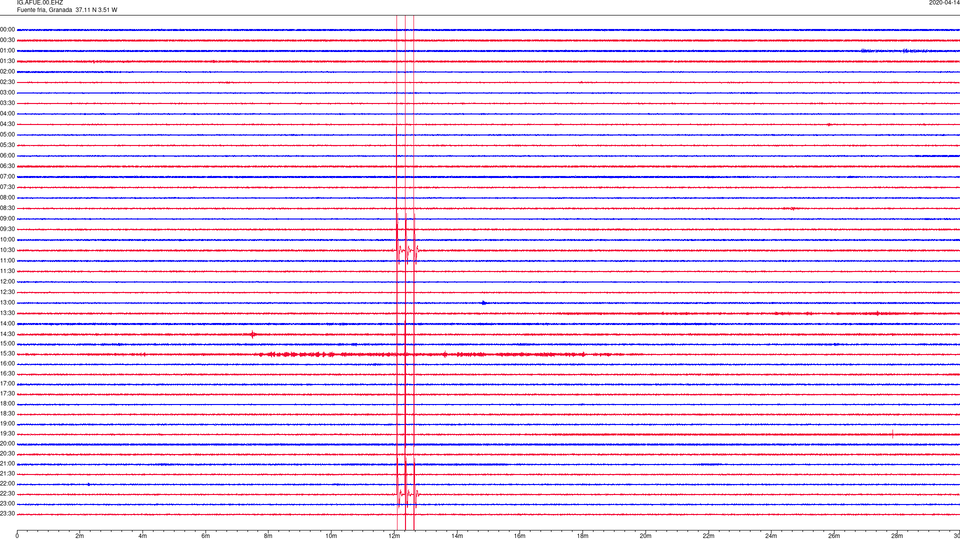Click the 12m tick on the minute axis

(394, 536)
